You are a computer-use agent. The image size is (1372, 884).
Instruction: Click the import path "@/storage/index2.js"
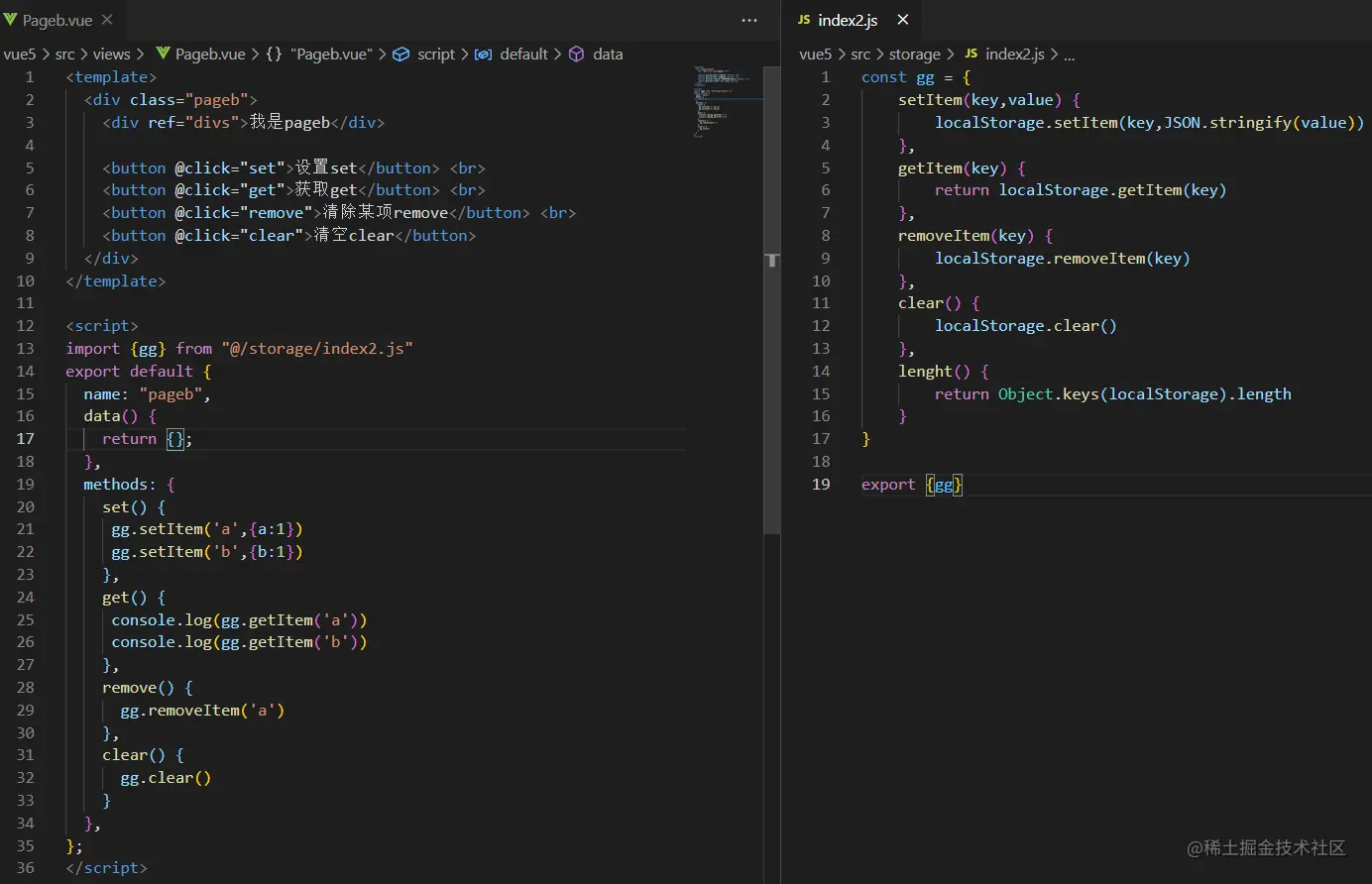(x=317, y=349)
